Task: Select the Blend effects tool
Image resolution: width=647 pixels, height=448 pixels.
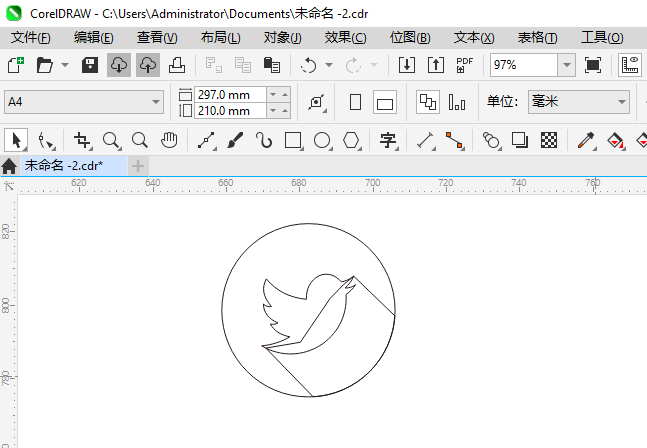Action: (492, 140)
